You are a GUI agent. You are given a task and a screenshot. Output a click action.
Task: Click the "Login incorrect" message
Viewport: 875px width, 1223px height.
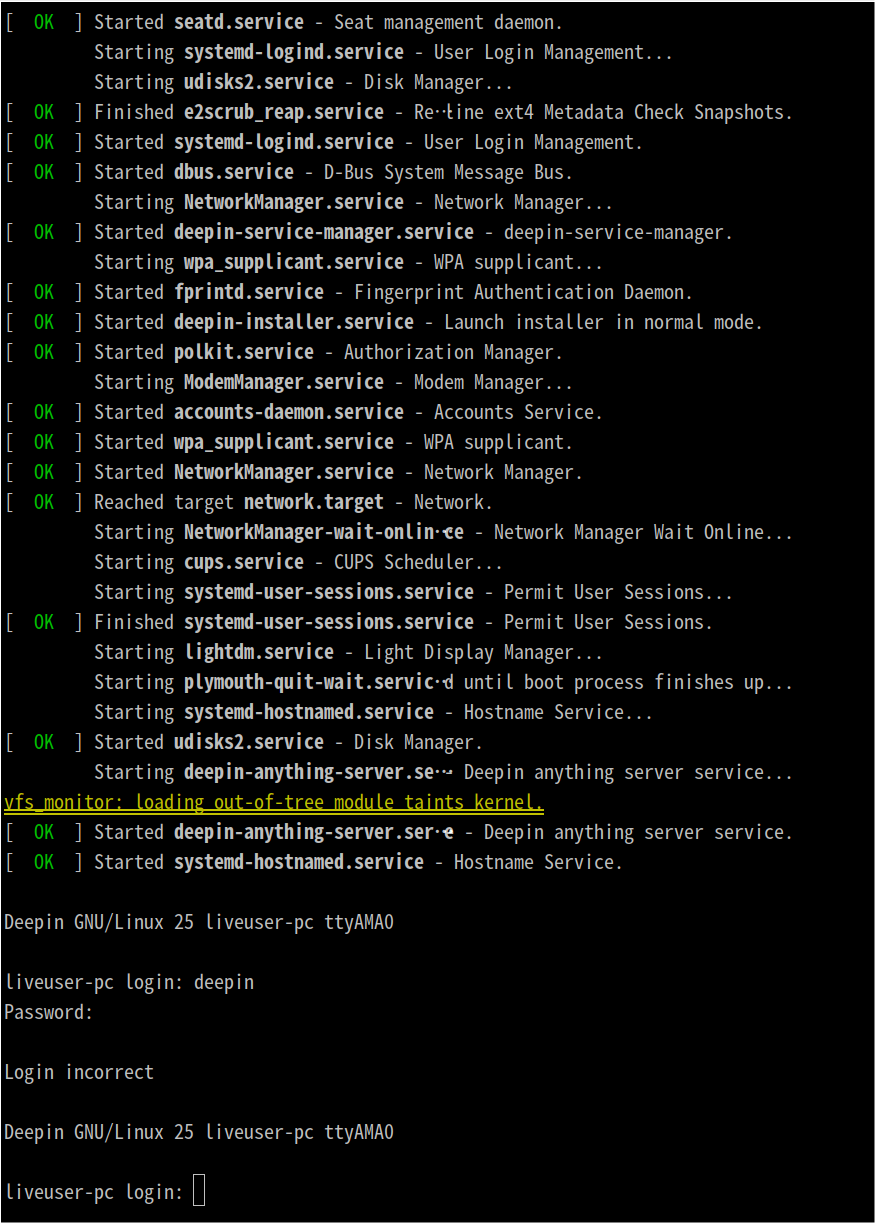coord(79,1072)
